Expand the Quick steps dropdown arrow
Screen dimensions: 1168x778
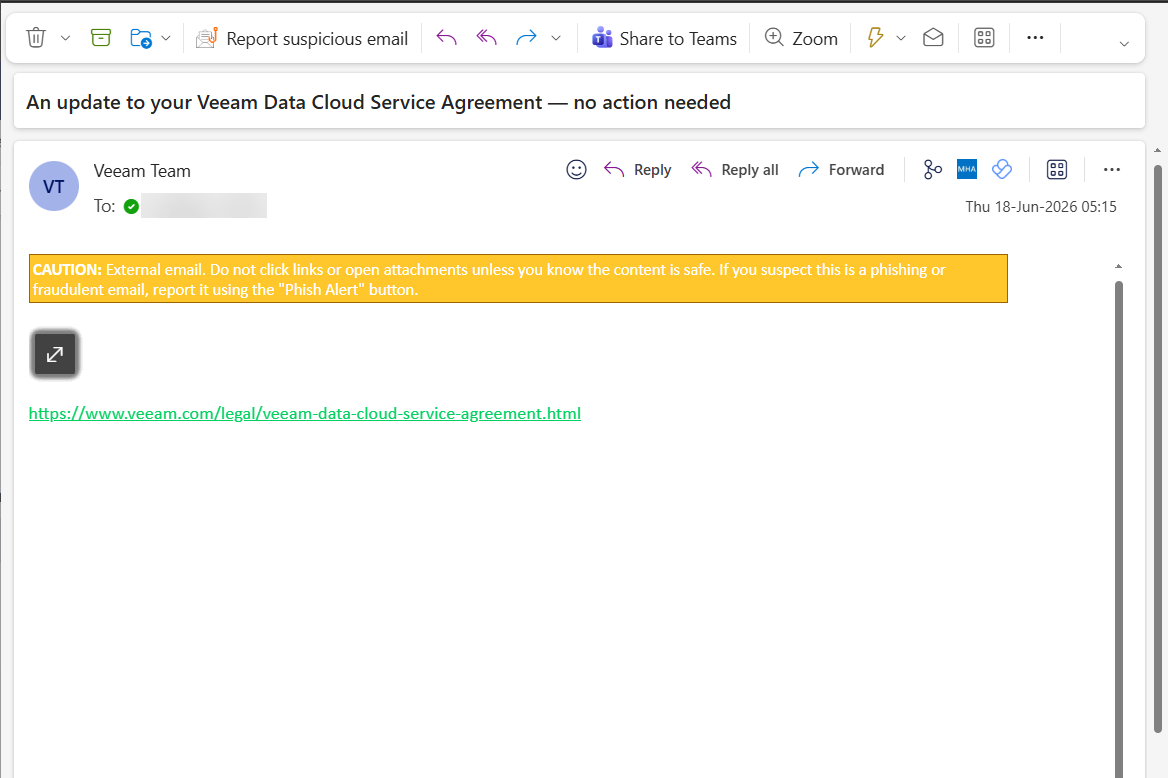point(901,38)
